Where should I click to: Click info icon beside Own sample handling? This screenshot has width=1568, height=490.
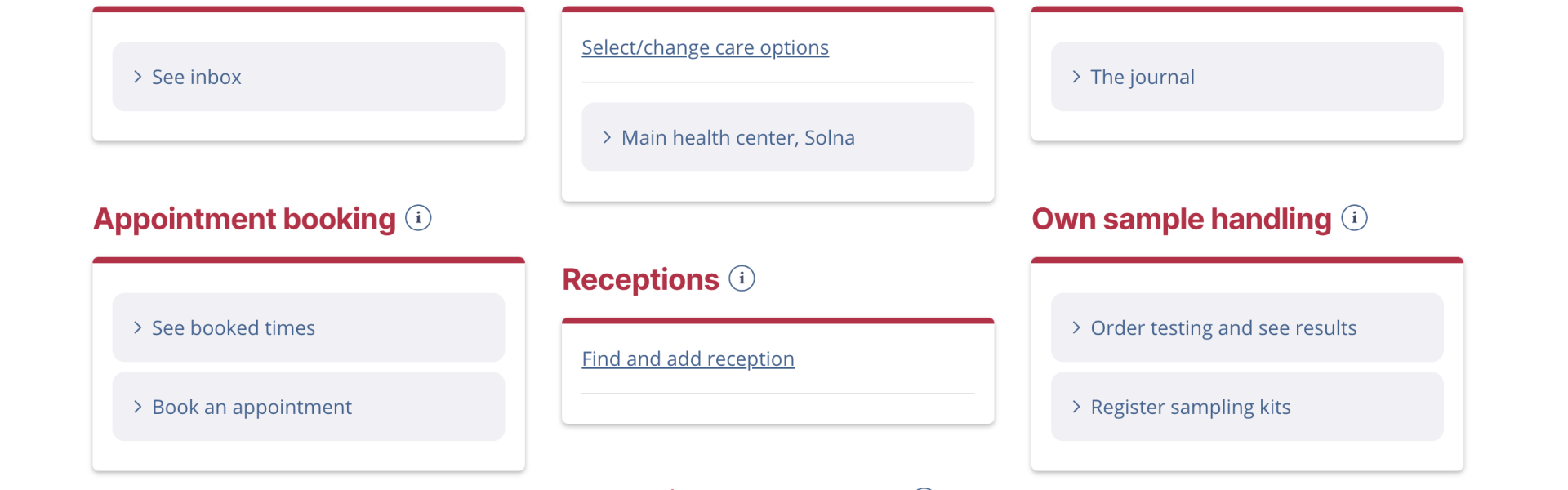tap(1354, 218)
